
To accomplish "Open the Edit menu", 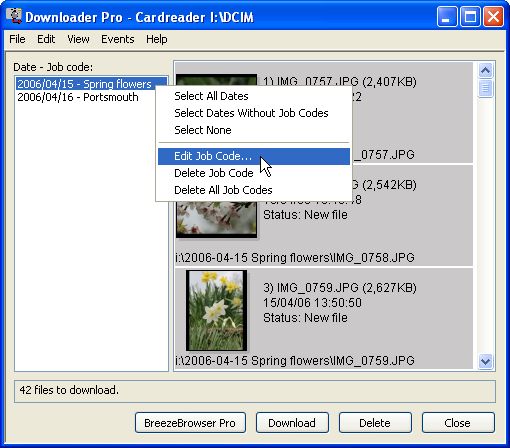I will [46, 39].
